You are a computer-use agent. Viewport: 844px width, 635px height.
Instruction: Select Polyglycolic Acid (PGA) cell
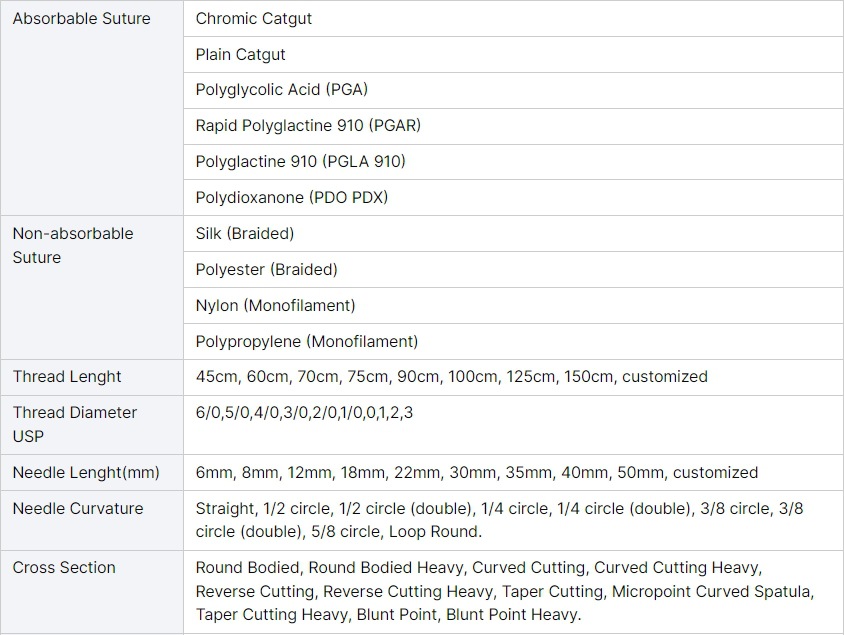point(514,90)
